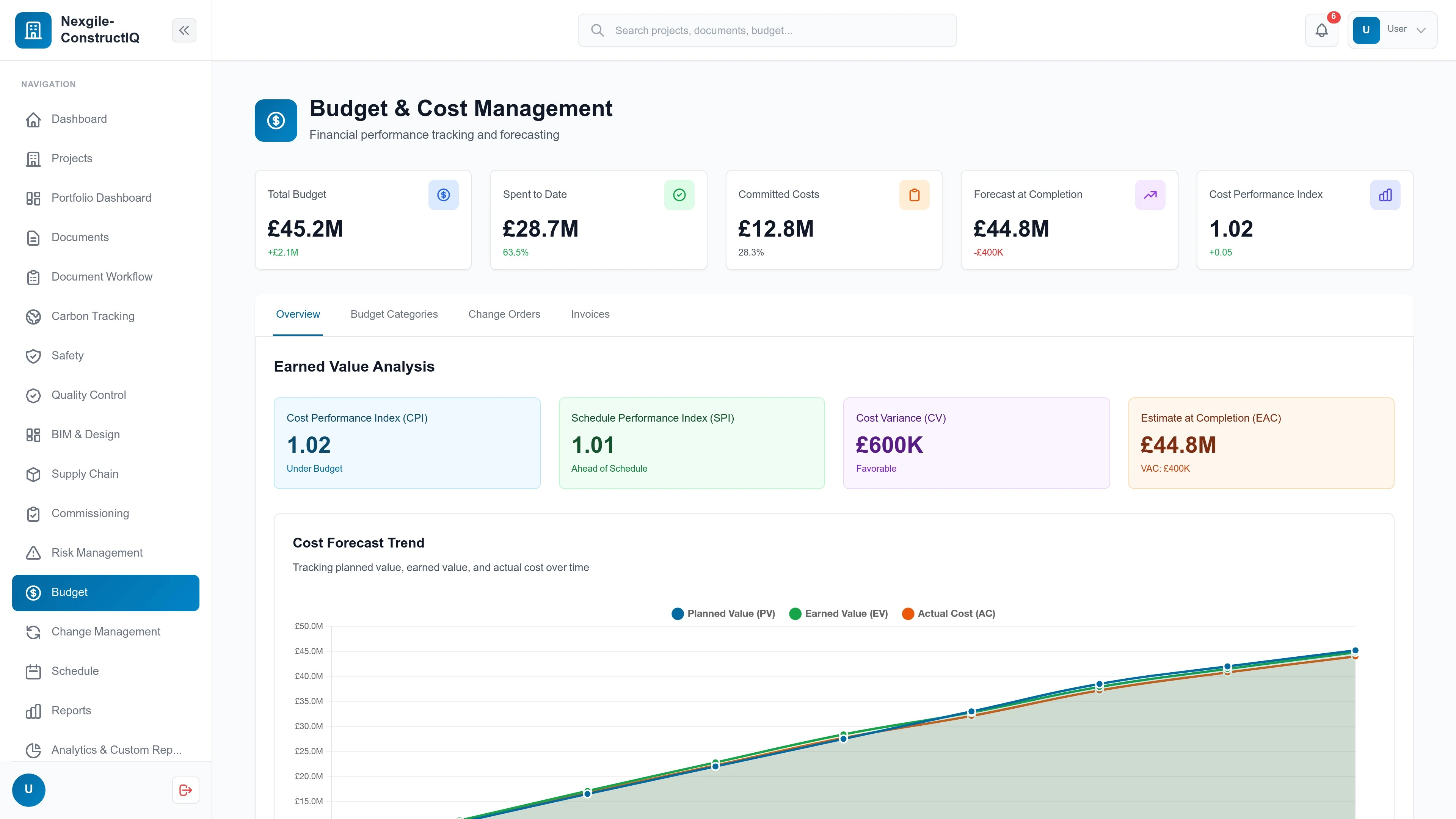This screenshot has width=1456, height=819.
Task: Select the Supply Chain cube icon
Action: (x=33, y=474)
